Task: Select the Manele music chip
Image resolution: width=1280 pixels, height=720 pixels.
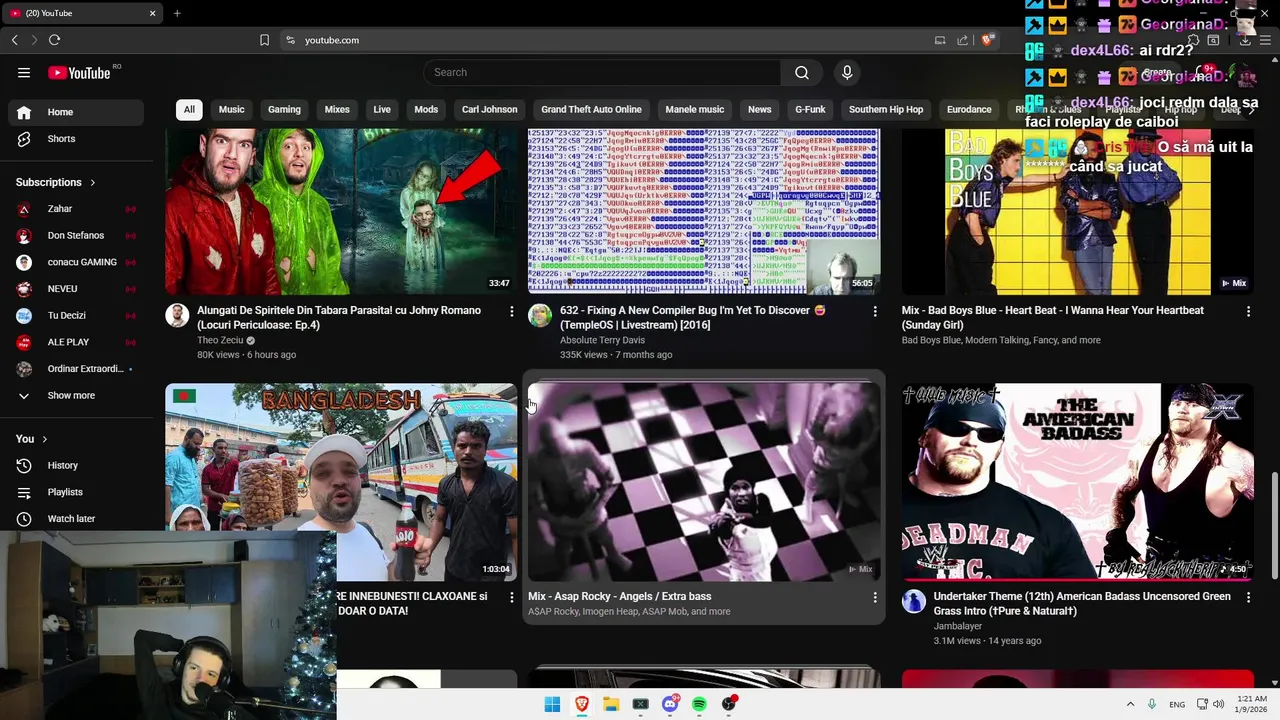Action: click(x=695, y=110)
